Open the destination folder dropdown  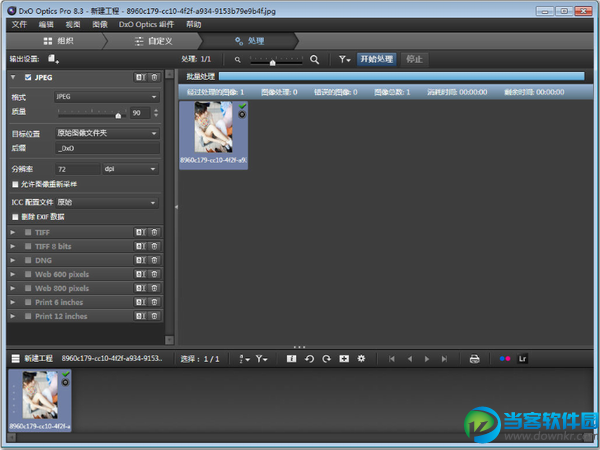click(x=107, y=132)
